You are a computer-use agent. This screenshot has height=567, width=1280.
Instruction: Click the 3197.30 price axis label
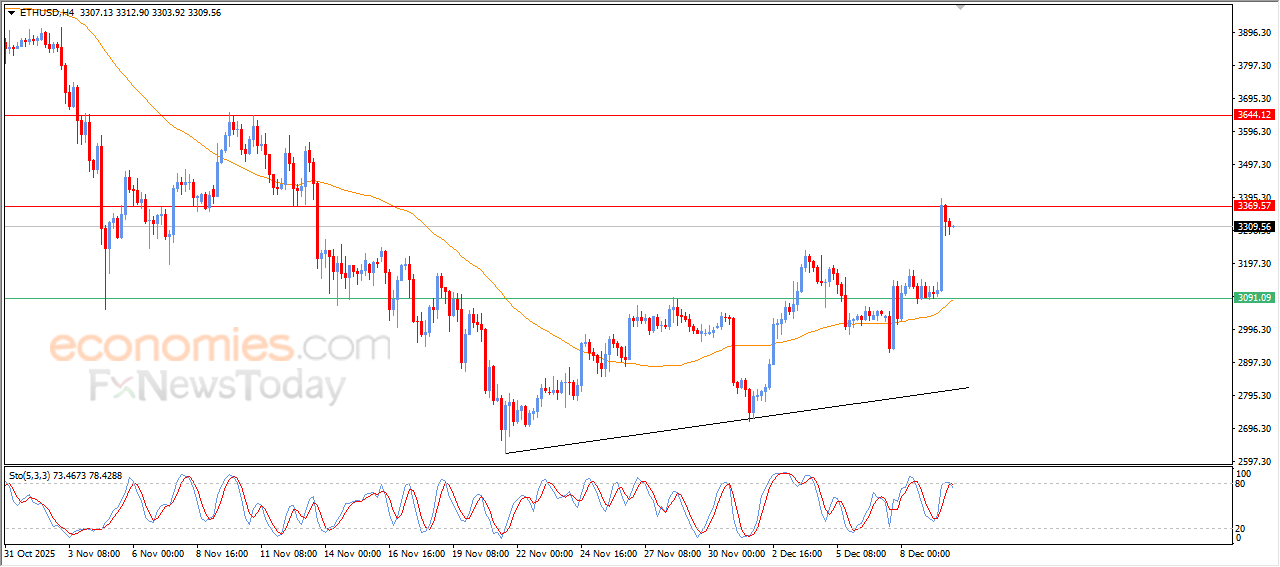(x=1254, y=264)
